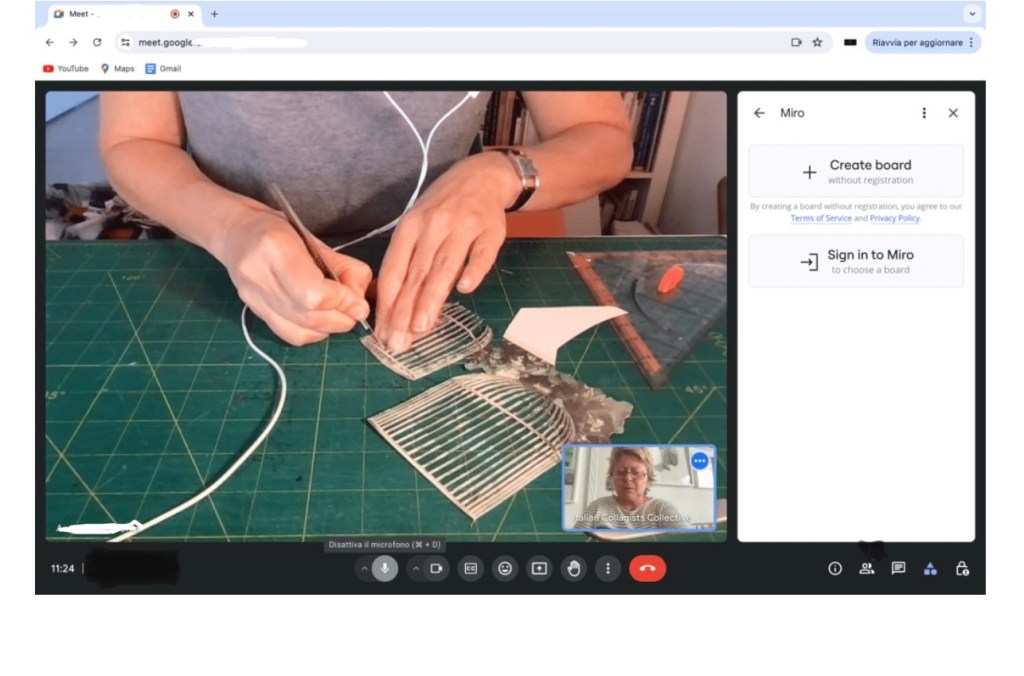Viewport: 1024px width, 676px height.
Task: Toggle closed captions with the CC button
Action: [471, 569]
